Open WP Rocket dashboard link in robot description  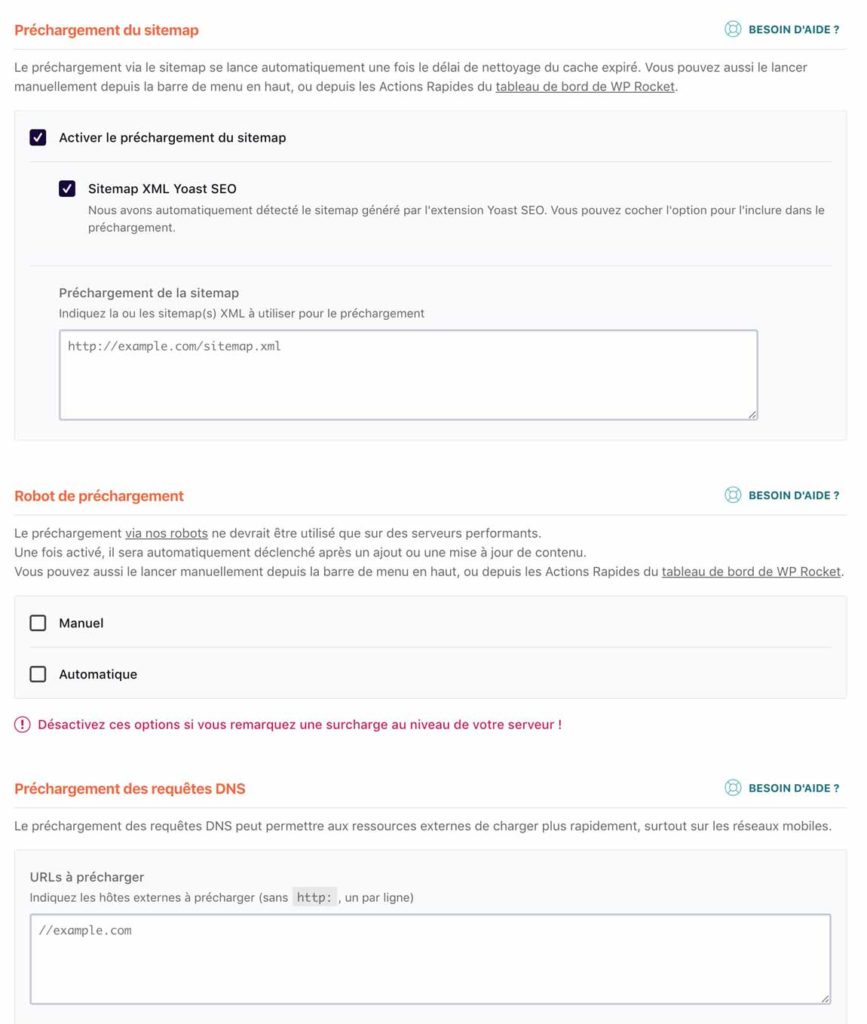751,572
